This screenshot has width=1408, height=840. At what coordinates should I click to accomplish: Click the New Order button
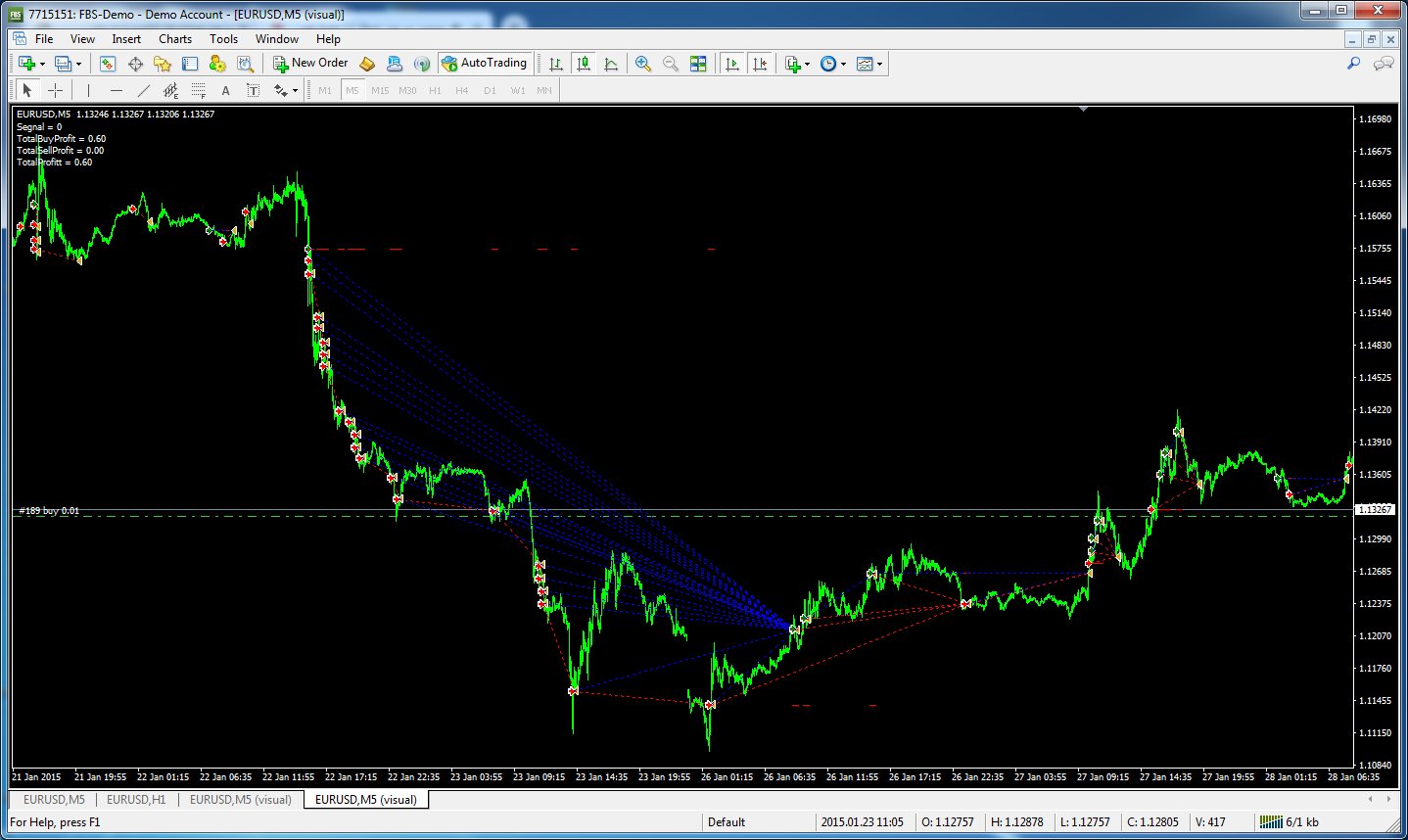310,63
